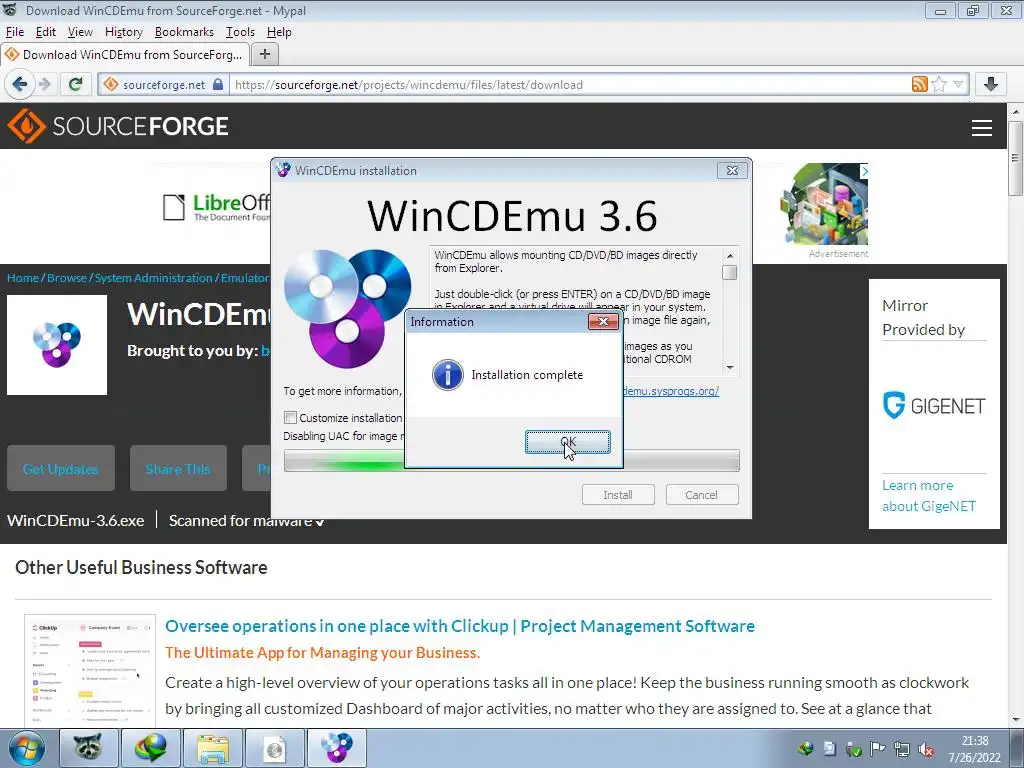Open the SourceForge hamburger menu
The image size is (1024, 768).
pos(982,127)
